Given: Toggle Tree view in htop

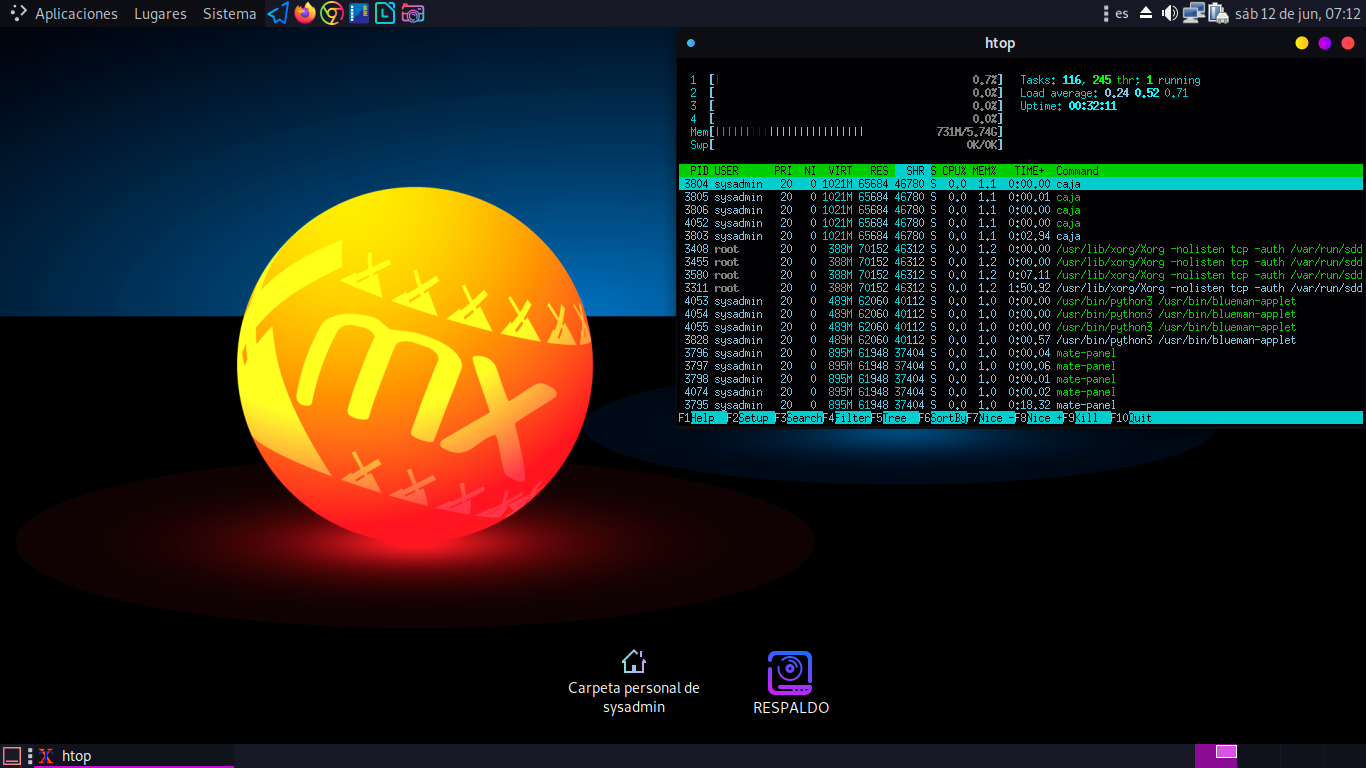Looking at the screenshot, I should 896,418.
